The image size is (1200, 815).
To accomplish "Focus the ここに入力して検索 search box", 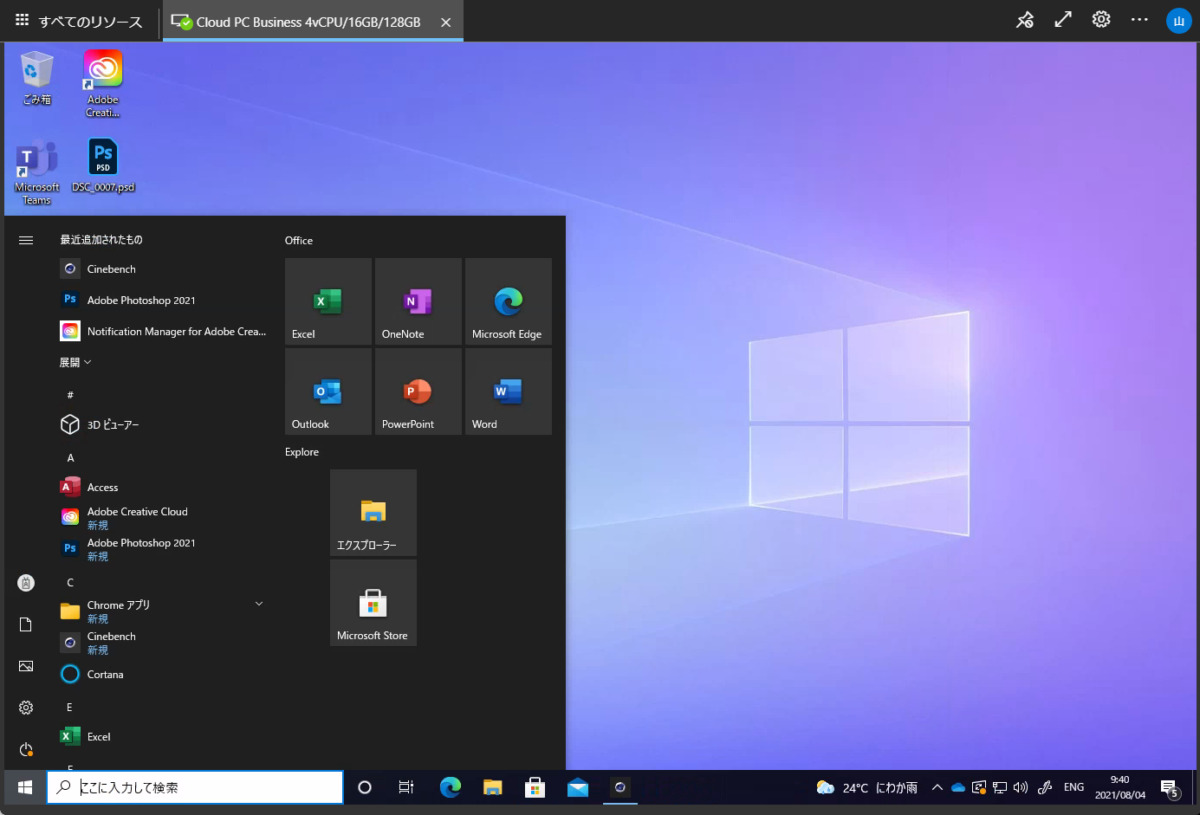I will click(195, 787).
